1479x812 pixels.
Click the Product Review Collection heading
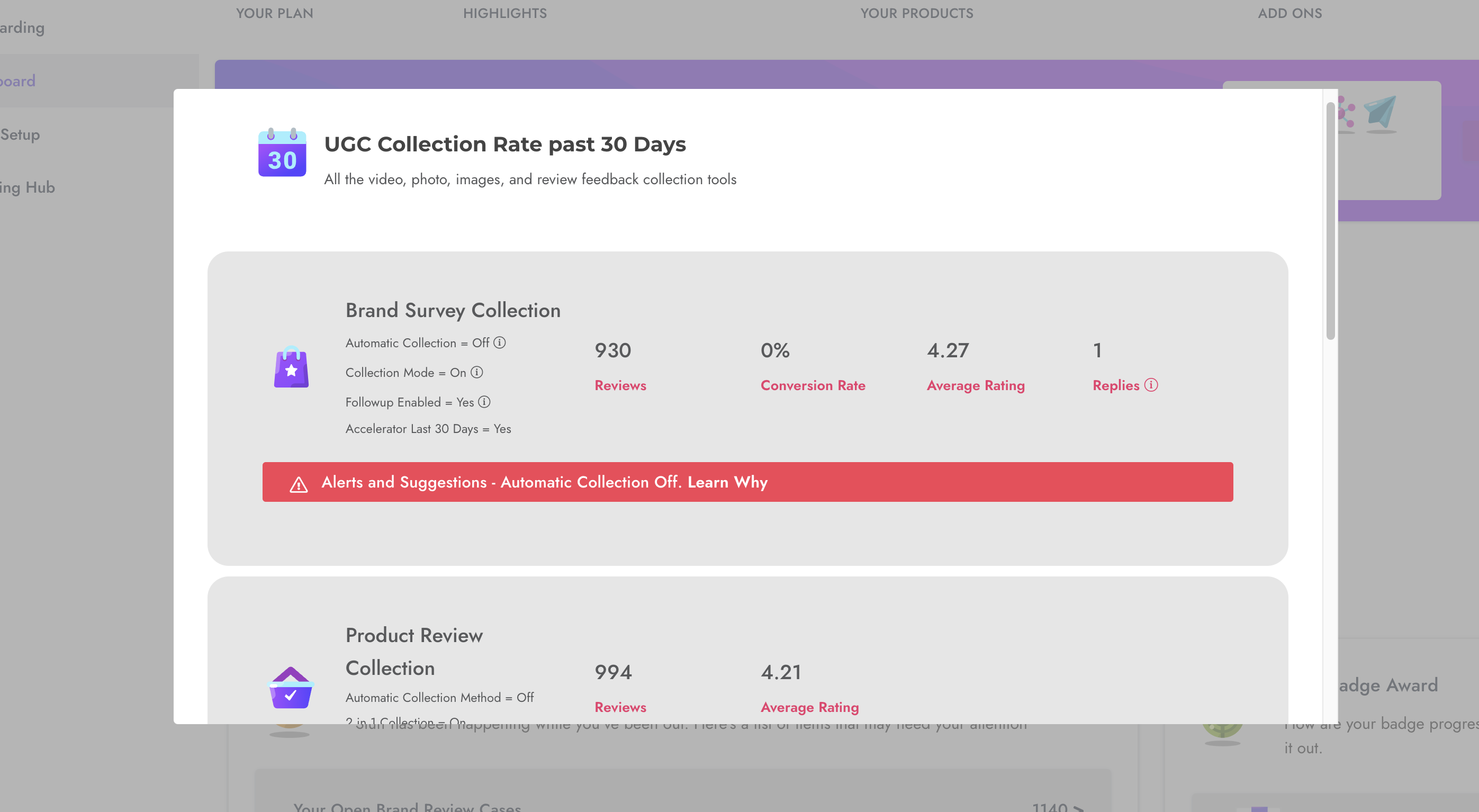tap(414, 651)
